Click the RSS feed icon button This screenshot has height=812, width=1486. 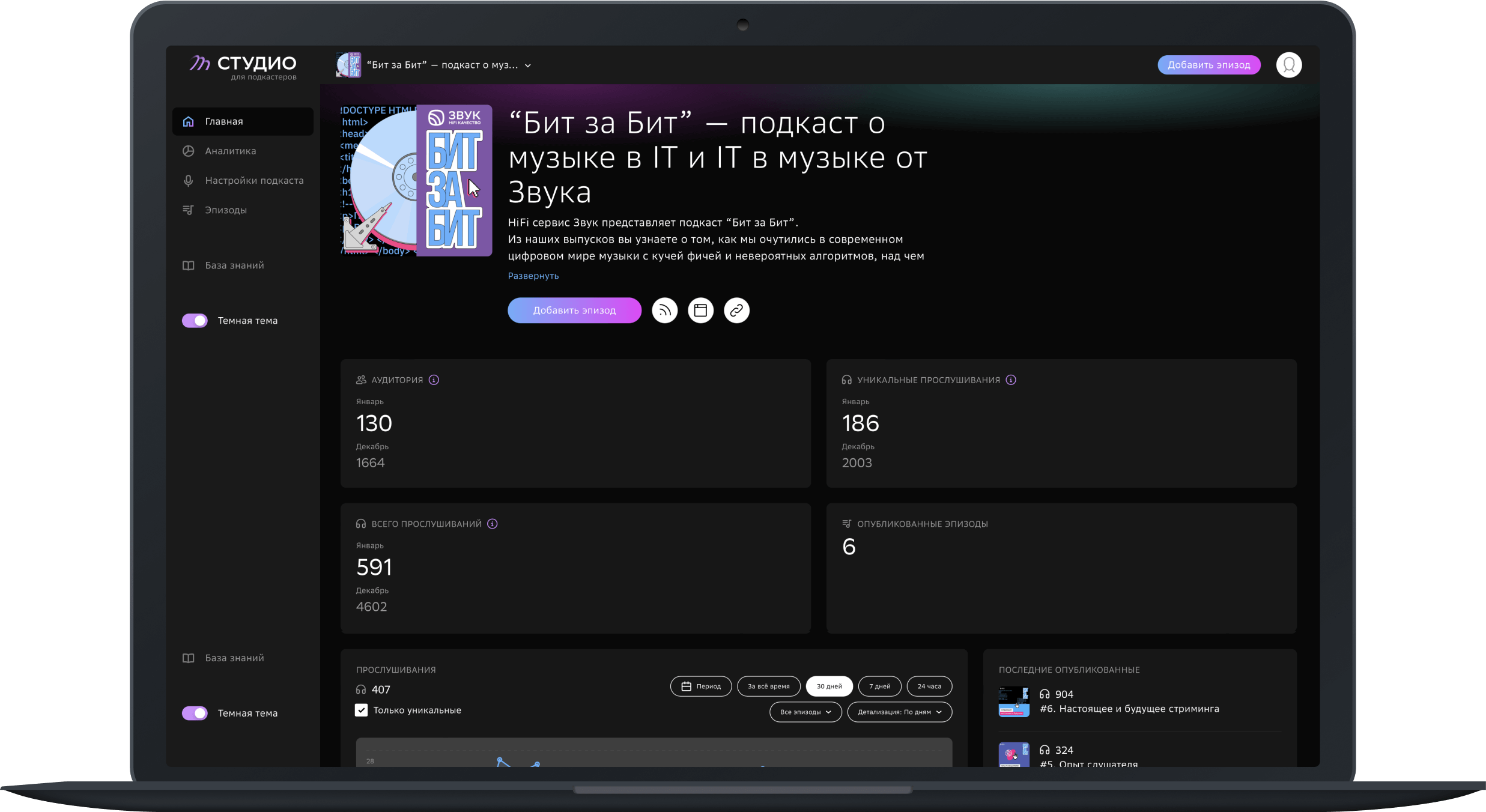point(664,311)
